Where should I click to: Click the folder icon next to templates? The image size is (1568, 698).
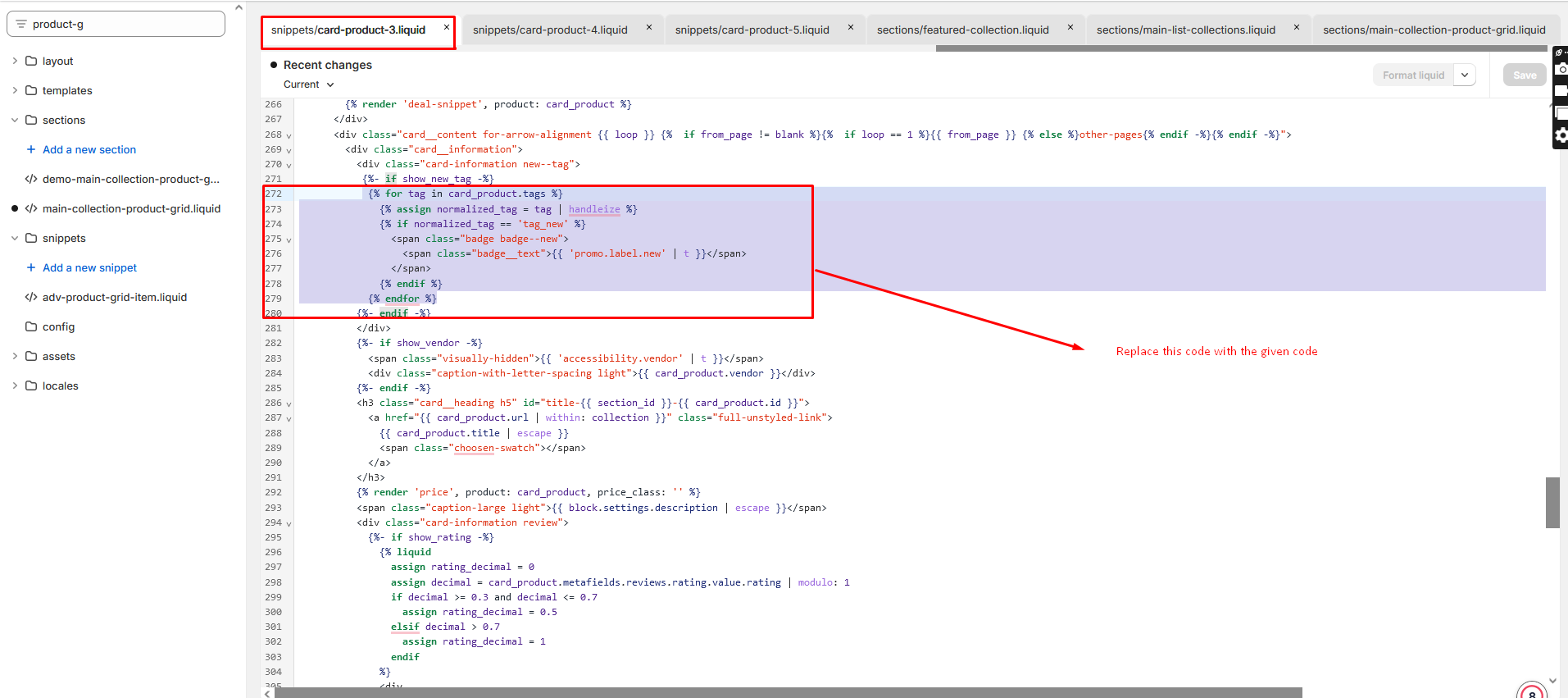31,90
